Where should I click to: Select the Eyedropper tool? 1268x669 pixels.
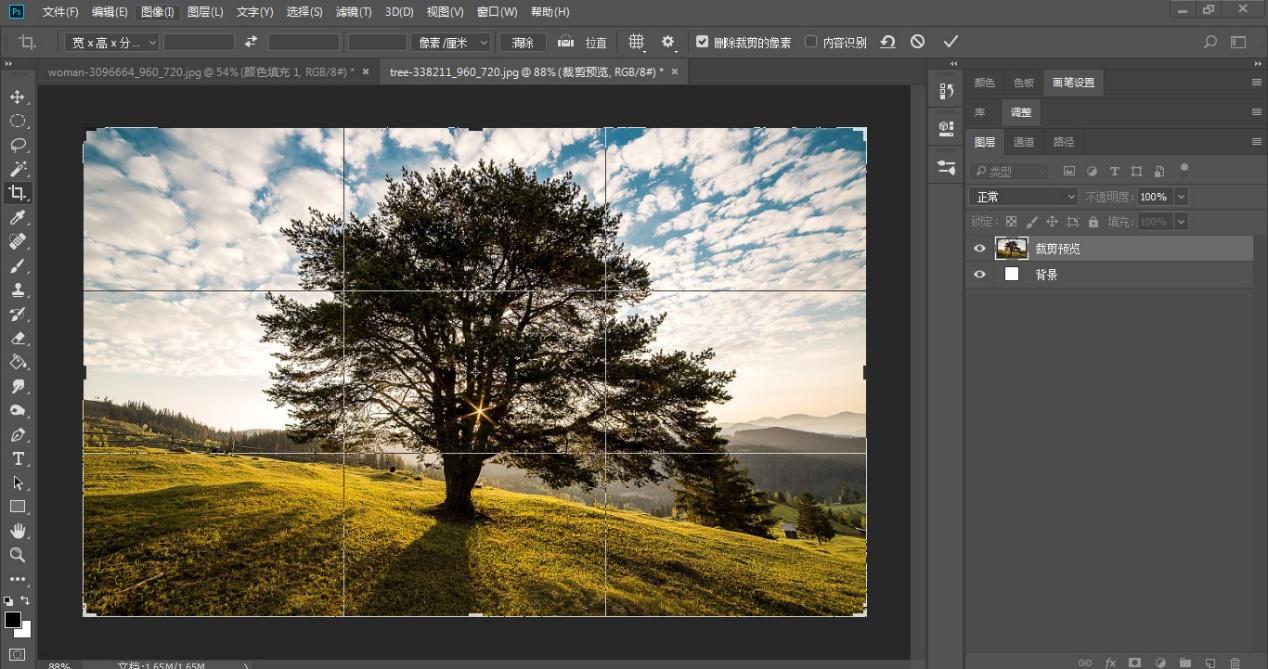pos(18,218)
